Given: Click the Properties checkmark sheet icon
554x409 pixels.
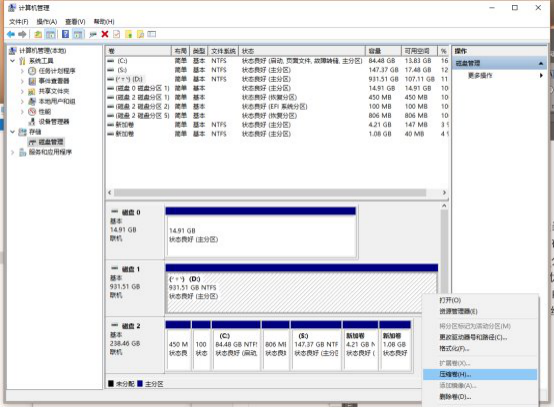Looking at the screenshot, I should [117, 34].
